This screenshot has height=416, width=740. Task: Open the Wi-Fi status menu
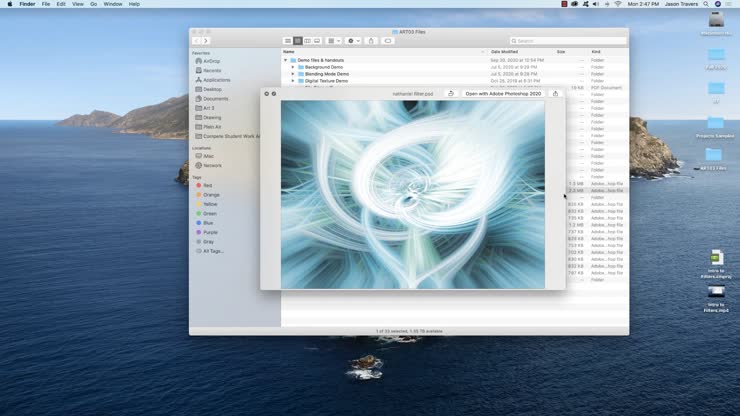tap(618, 4)
